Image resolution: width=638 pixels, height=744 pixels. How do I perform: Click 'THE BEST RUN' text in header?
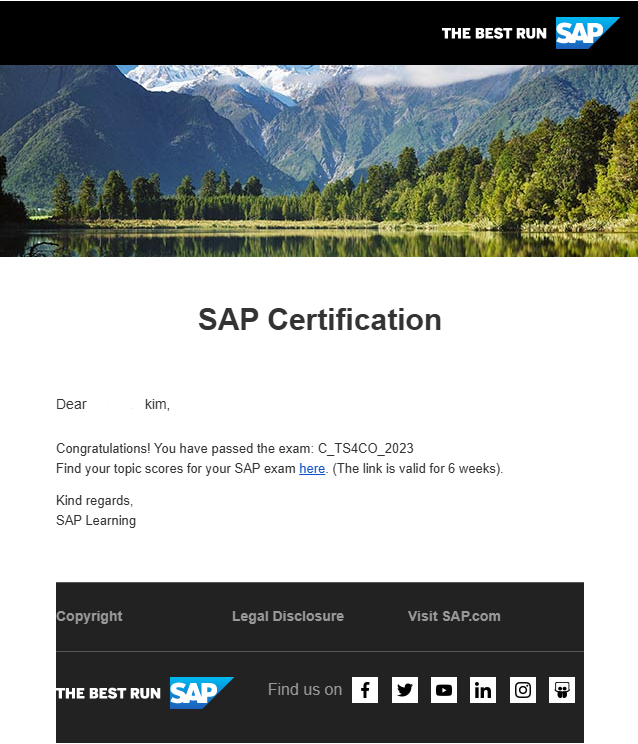(x=494, y=33)
